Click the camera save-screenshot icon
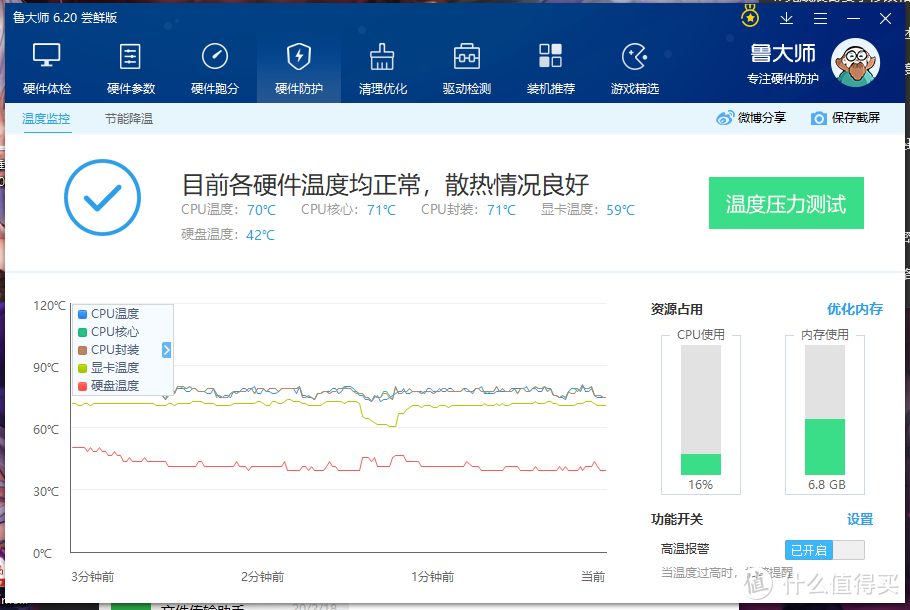The width and height of the screenshot is (910, 610). [x=819, y=118]
